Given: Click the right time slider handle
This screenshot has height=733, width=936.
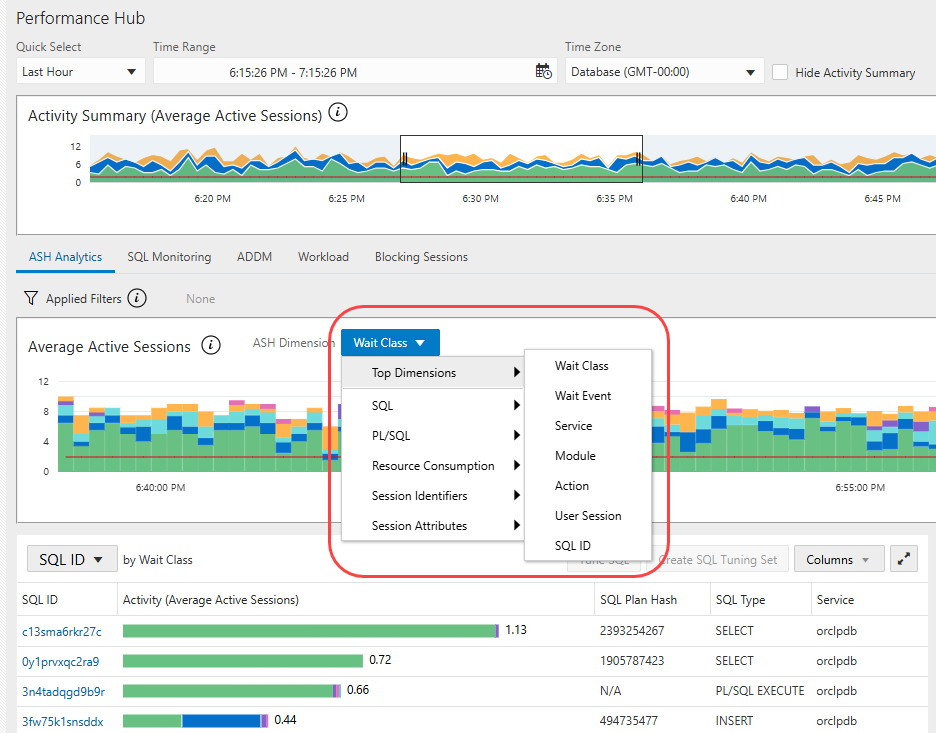Looking at the screenshot, I should [638, 159].
